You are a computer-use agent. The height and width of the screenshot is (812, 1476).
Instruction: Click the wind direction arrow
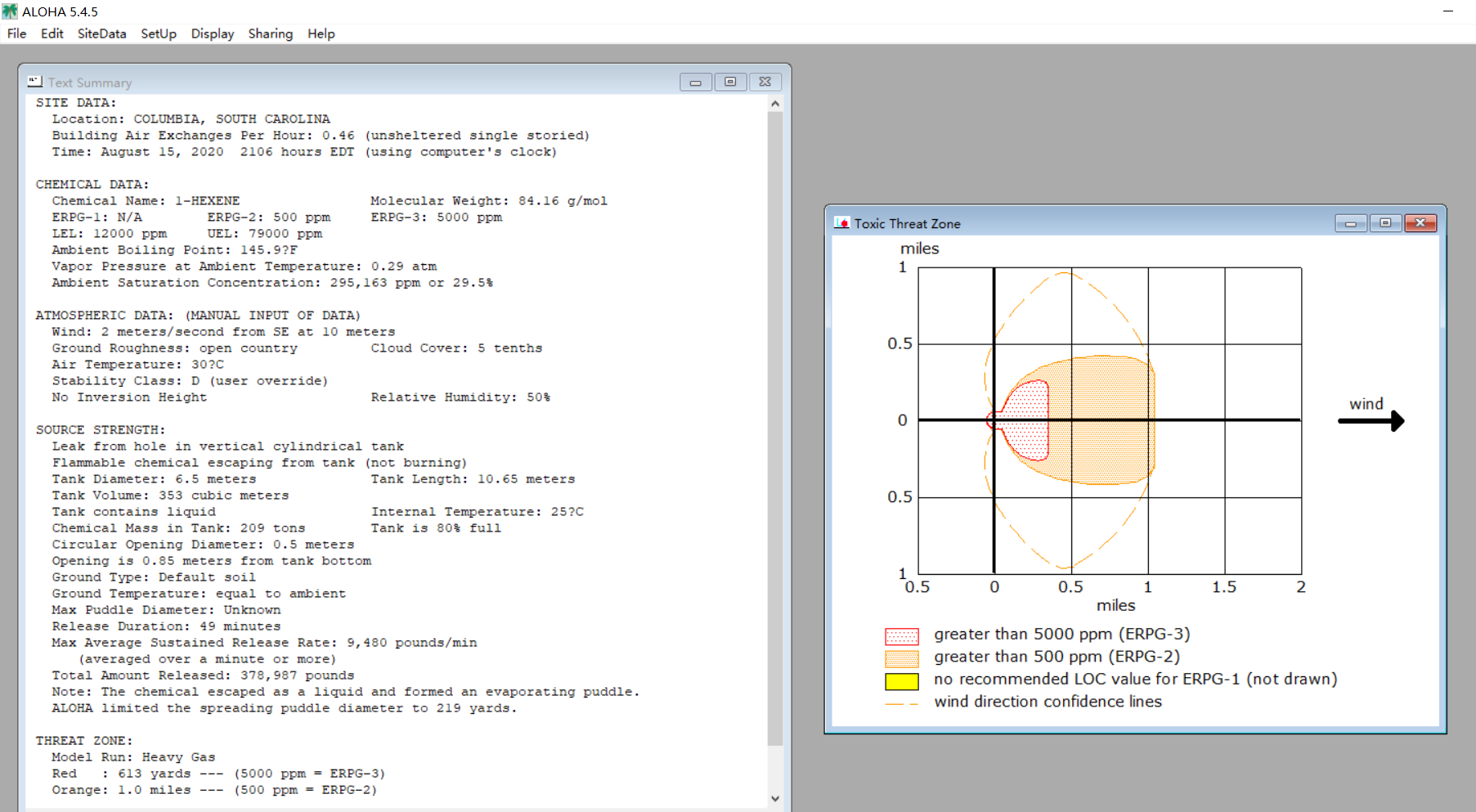point(1371,420)
